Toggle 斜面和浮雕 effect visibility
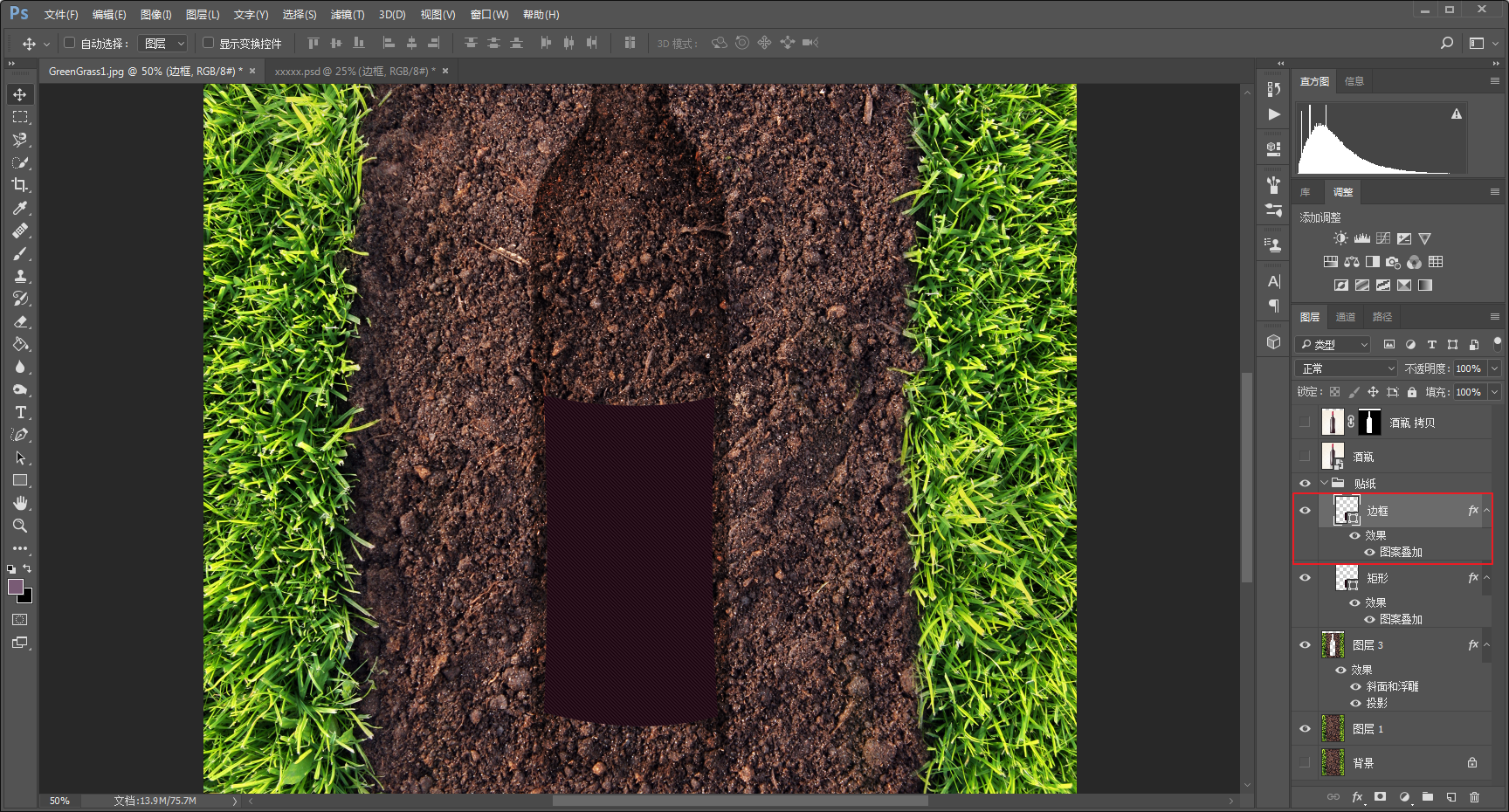This screenshot has height=812, width=1509. [1355, 687]
